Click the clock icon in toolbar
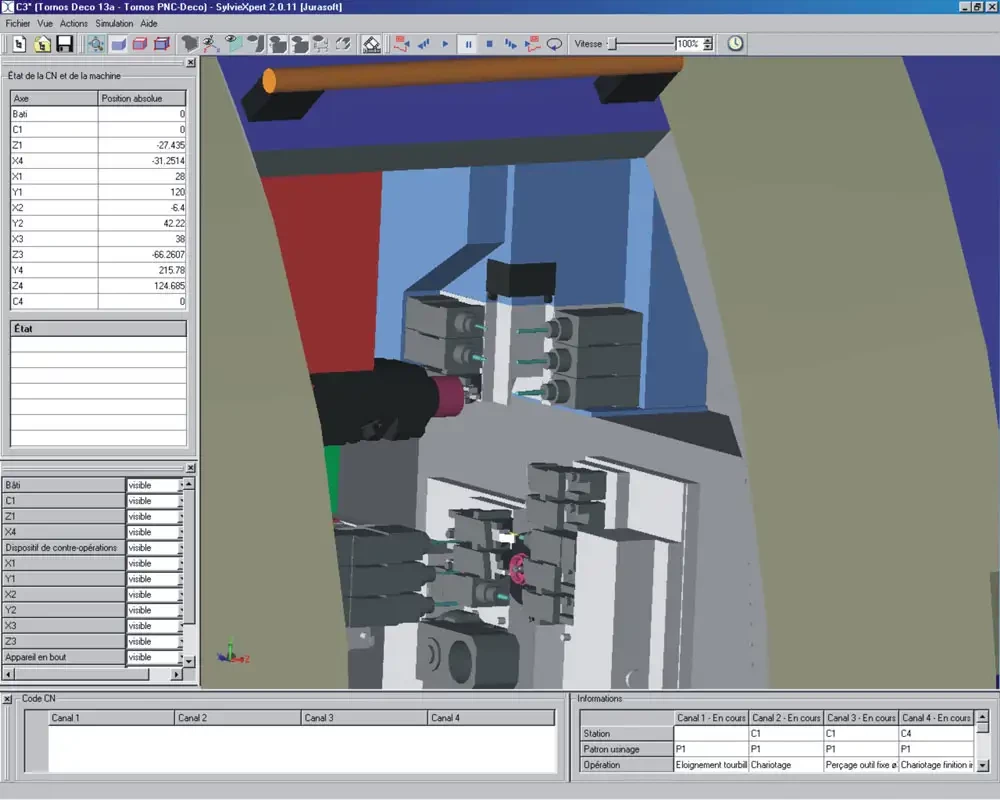This screenshot has width=1000, height=800. (x=735, y=44)
